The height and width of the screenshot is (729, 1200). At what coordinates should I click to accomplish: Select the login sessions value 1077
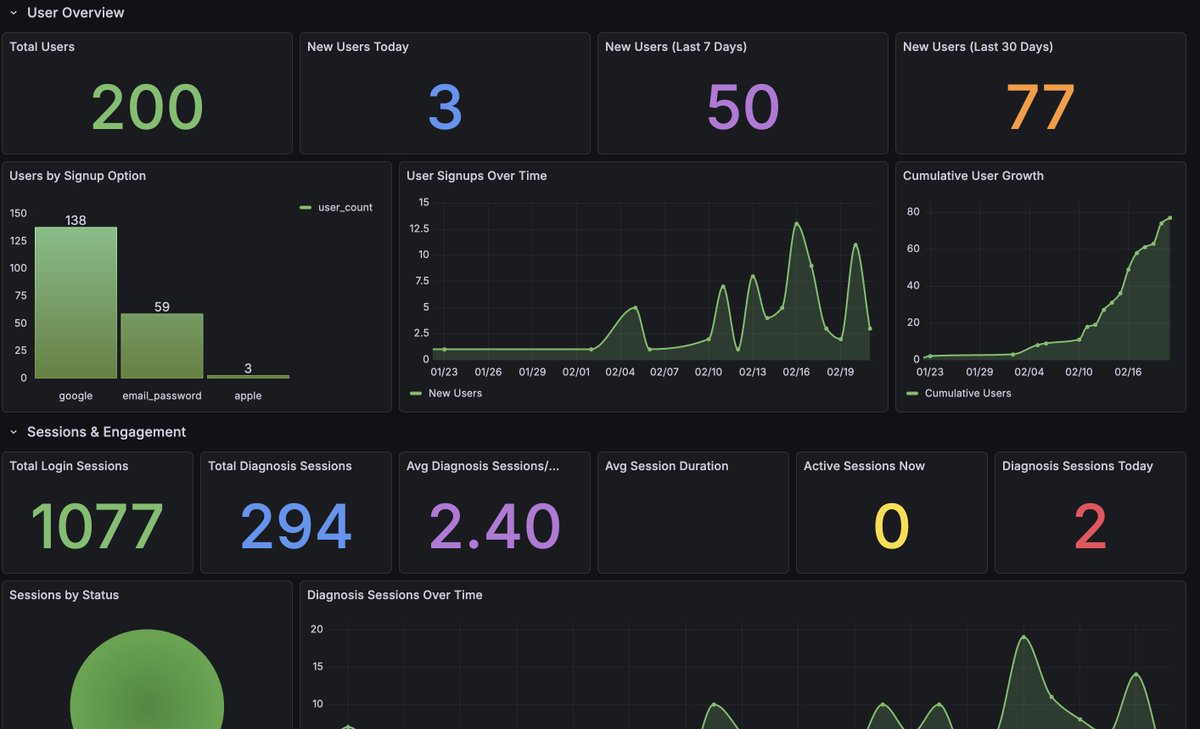(97, 526)
